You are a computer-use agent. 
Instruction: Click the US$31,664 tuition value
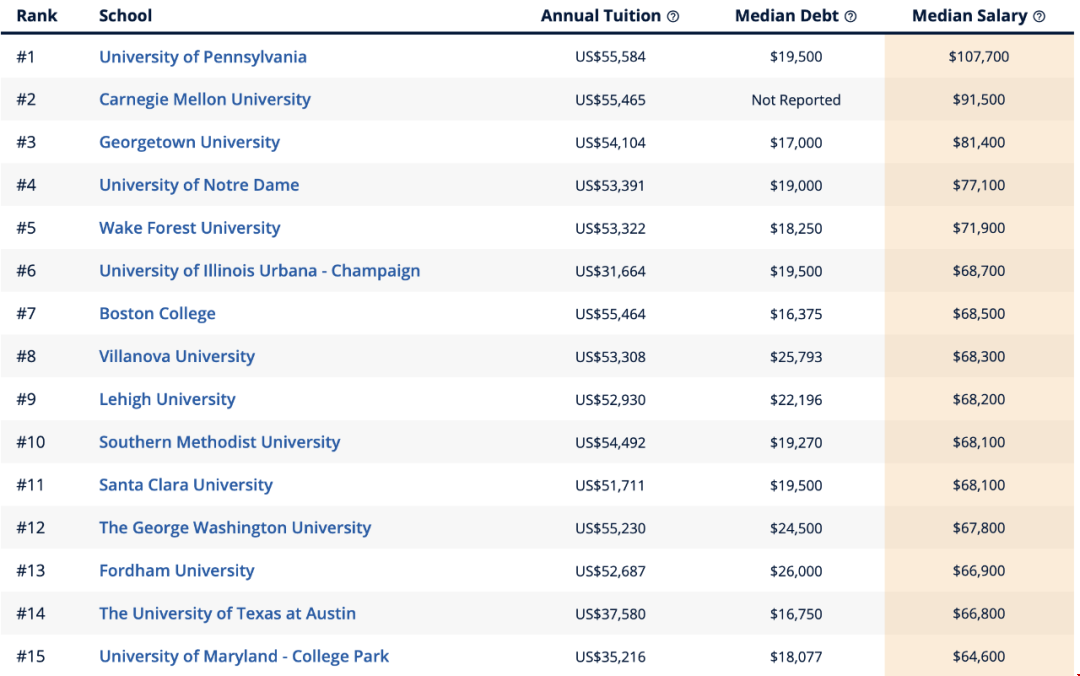[x=610, y=271]
